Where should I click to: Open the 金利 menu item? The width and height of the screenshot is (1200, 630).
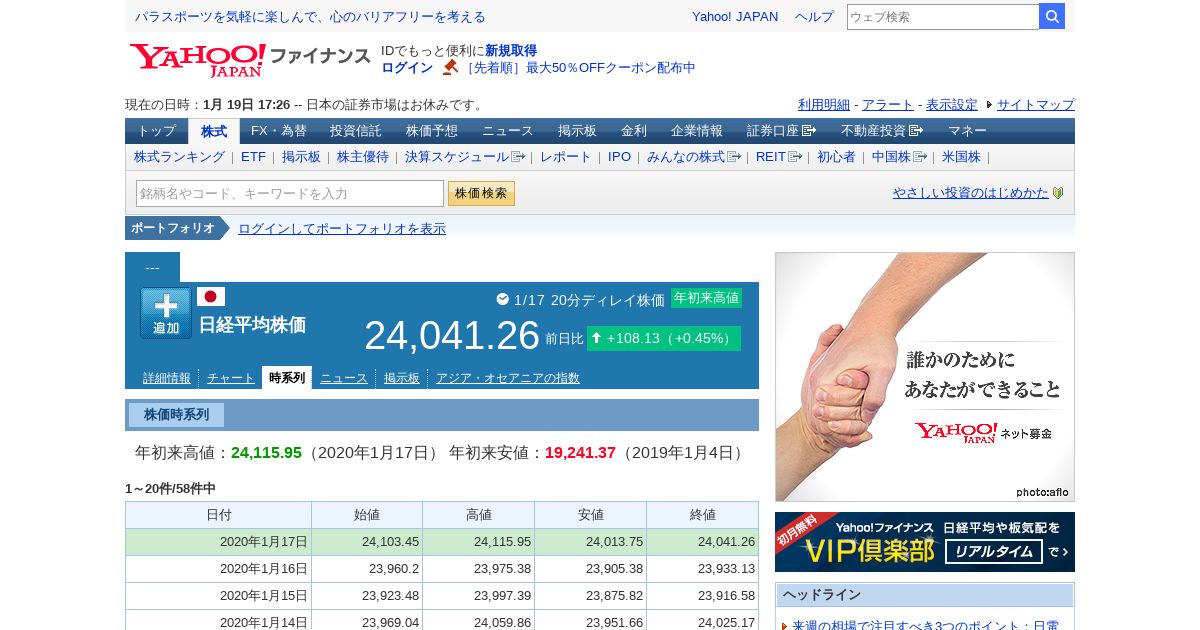(x=634, y=131)
